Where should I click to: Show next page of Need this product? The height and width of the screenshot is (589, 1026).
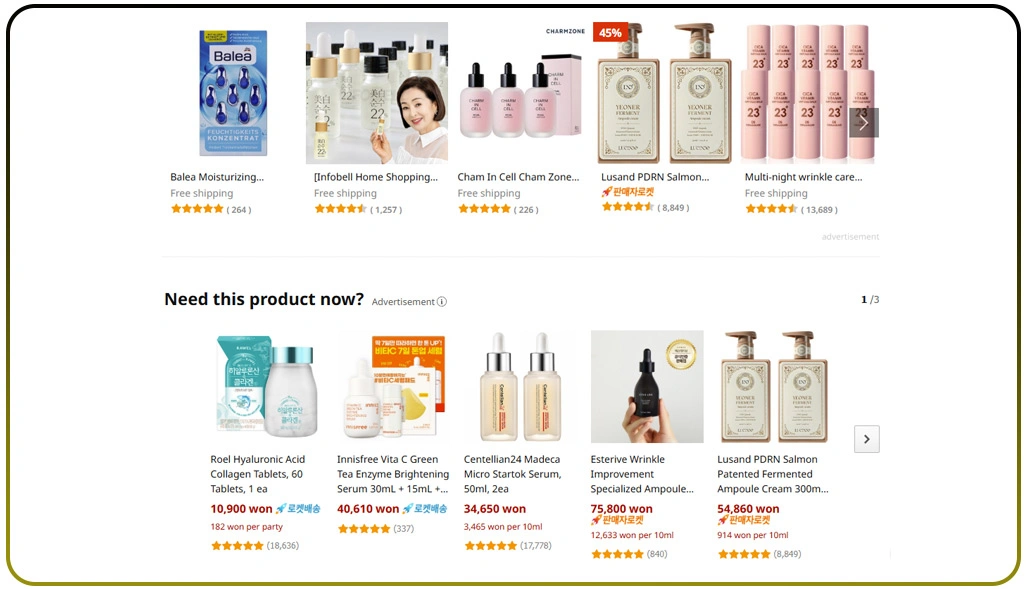866,439
